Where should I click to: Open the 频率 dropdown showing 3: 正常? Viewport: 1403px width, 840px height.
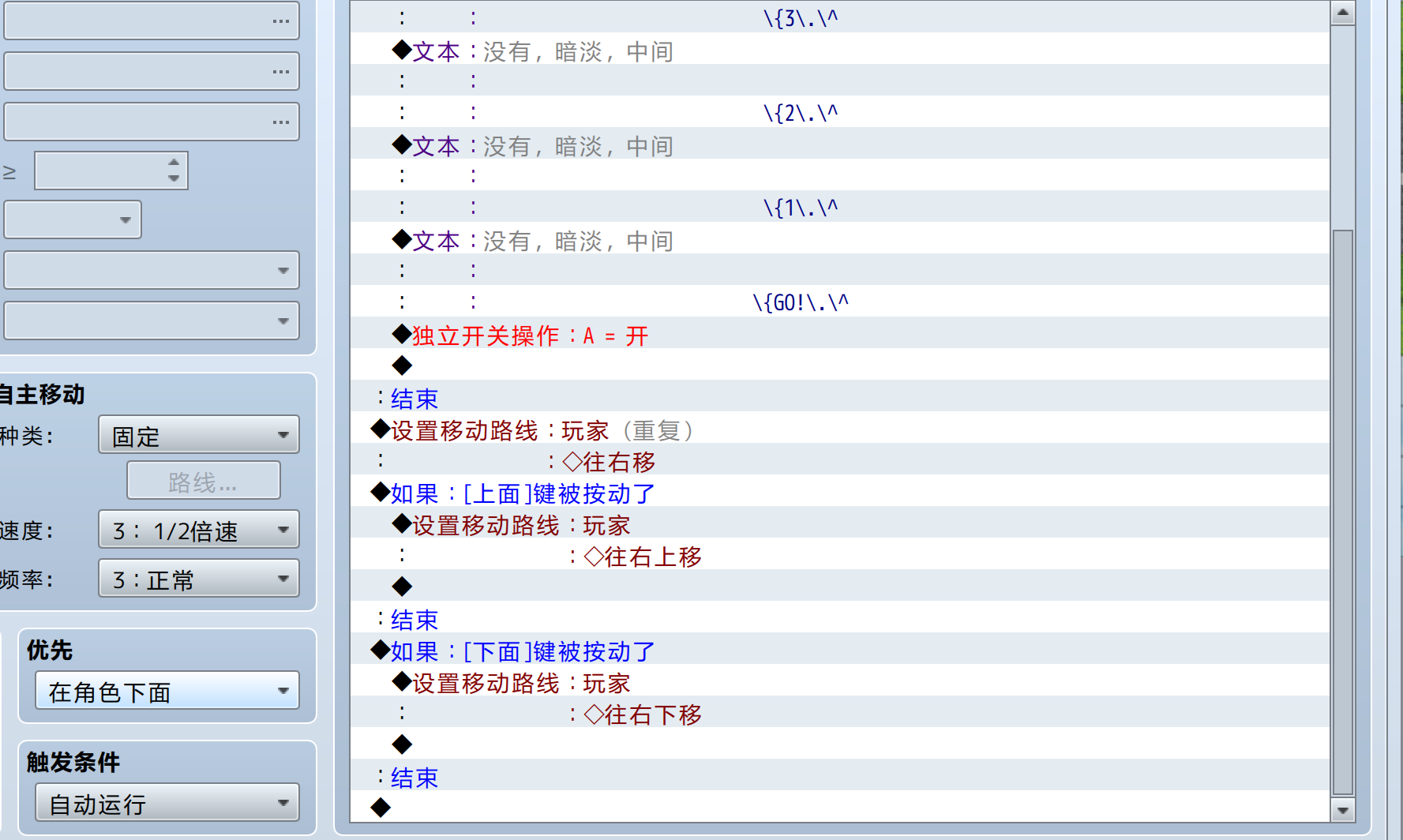coord(198,579)
